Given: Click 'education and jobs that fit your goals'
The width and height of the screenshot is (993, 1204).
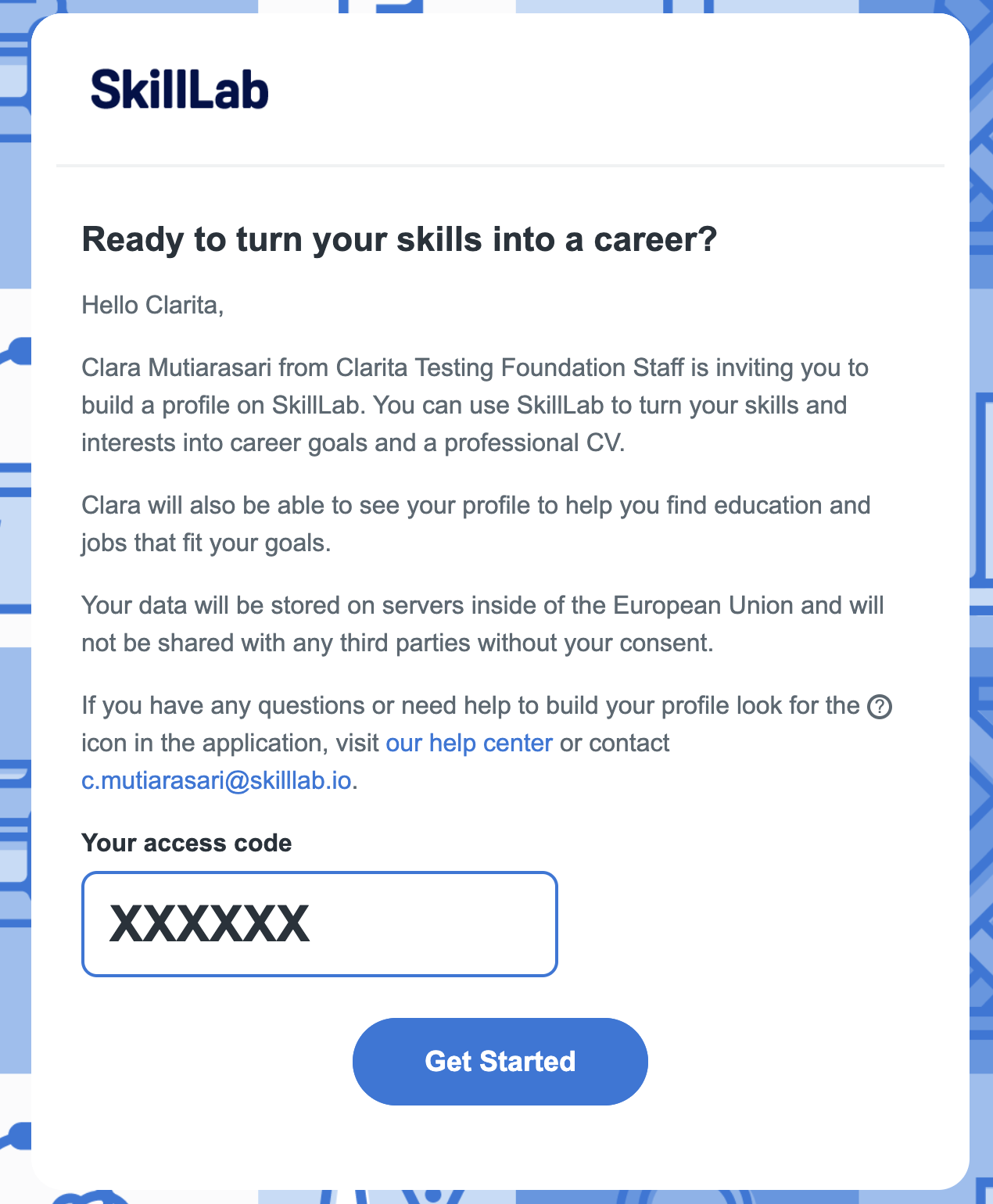Looking at the screenshot, I should point(475,524).
